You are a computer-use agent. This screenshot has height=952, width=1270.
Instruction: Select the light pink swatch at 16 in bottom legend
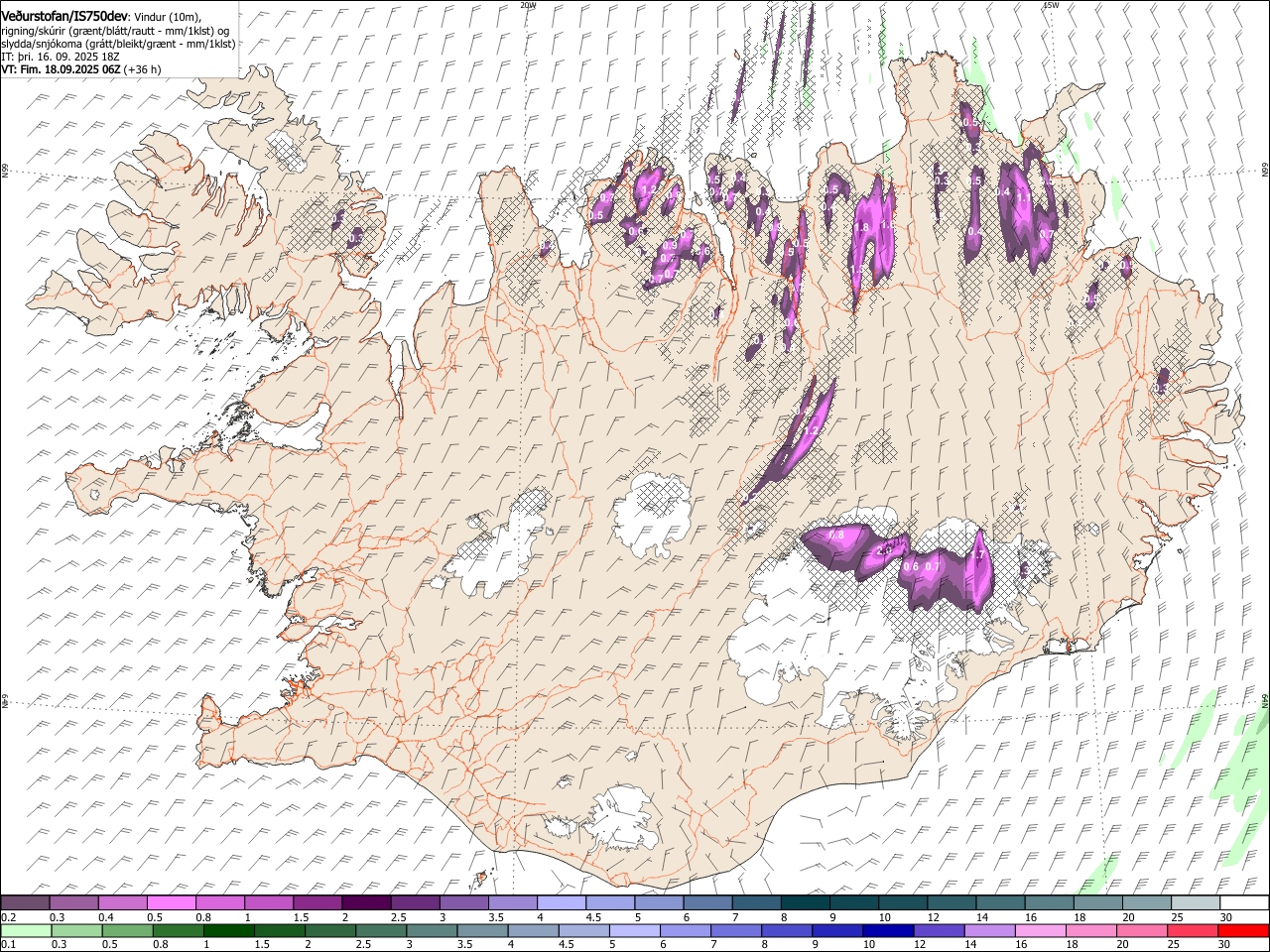click(1041, 930)
